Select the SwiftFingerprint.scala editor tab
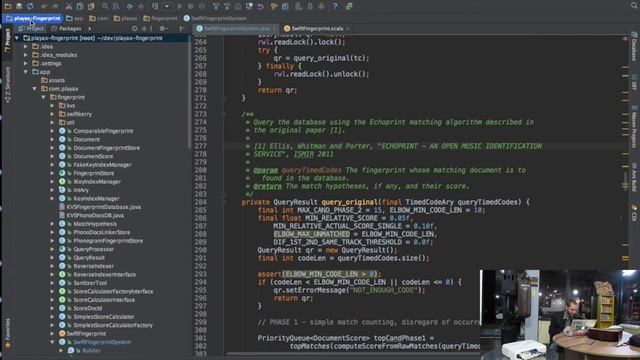 (317, 29)
